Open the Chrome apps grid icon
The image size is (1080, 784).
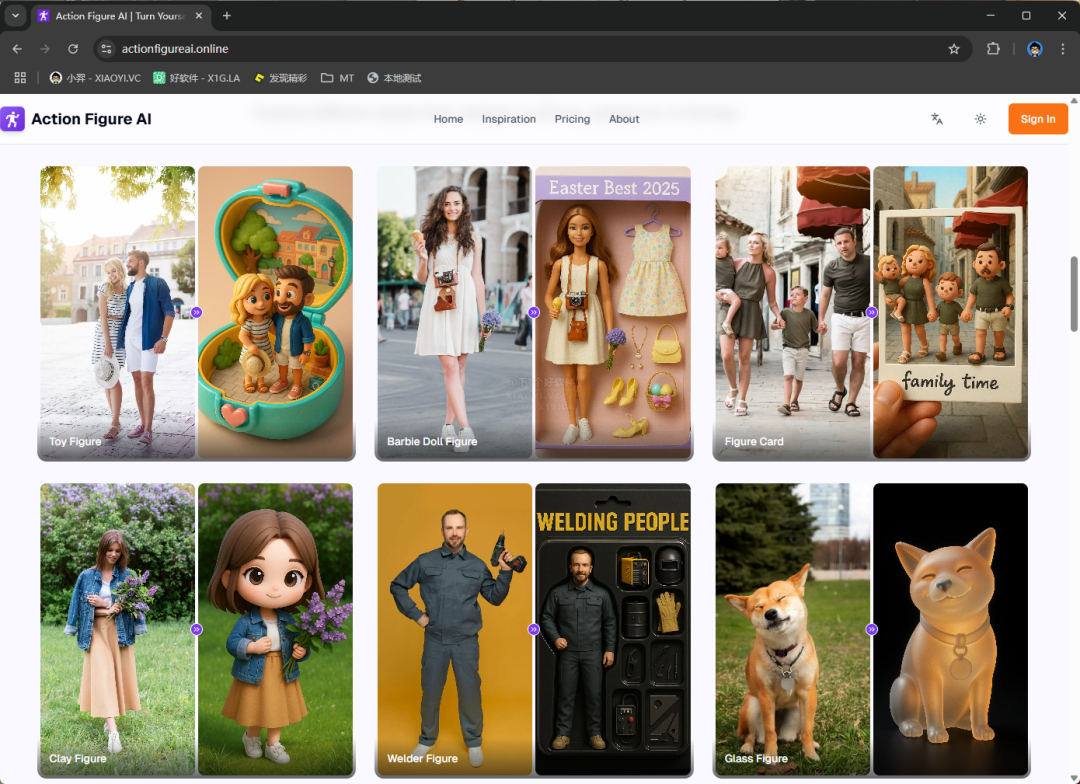(20, 78)
